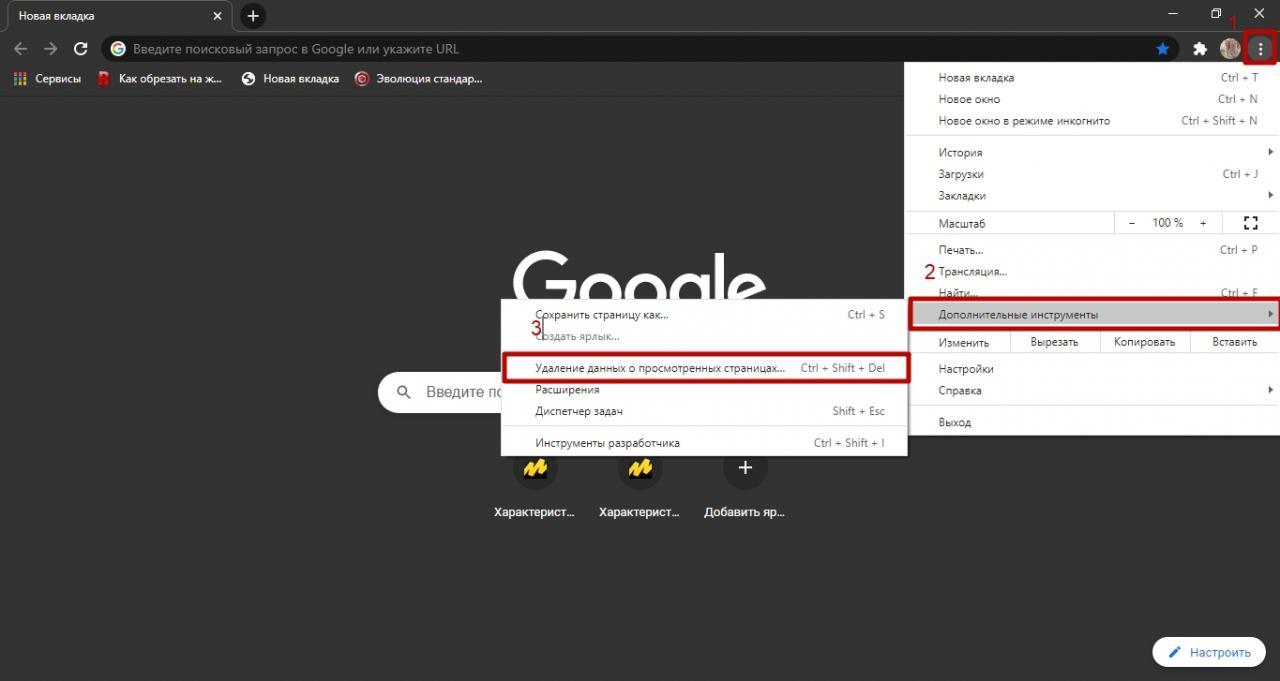Open the profile avatar in the toolbar
Viewport: 1280px width, 681px height.
click(x=1230, y=49)
